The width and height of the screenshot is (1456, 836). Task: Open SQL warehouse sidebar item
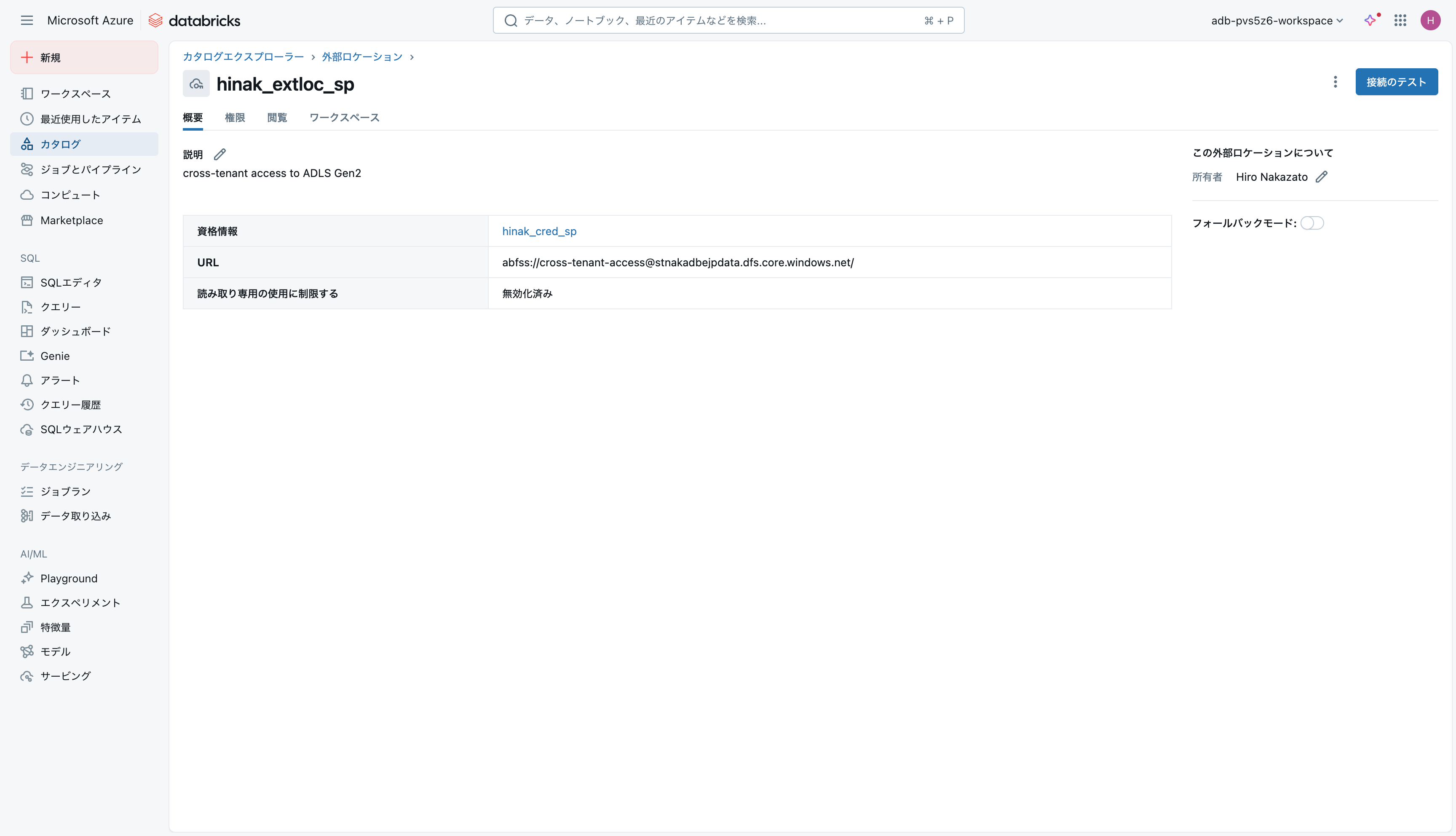[x=81, y=429]
